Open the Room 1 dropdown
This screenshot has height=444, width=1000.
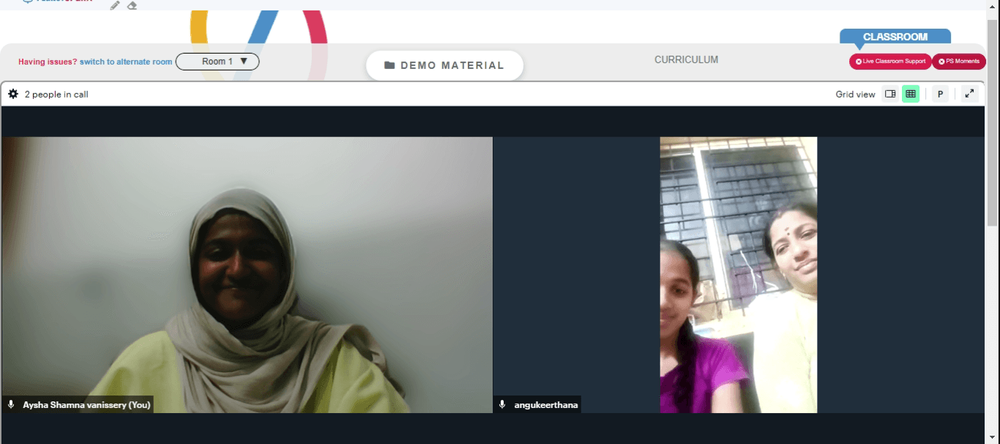(217, 61)
